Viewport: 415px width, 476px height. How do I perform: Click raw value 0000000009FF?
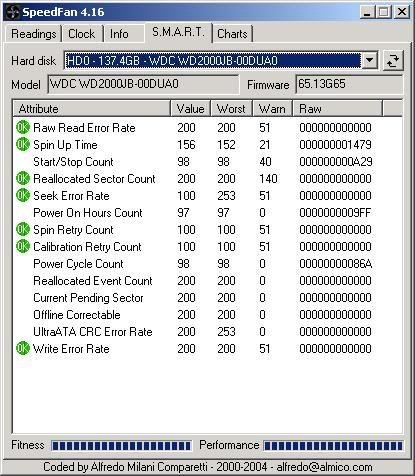pos(335,213)
